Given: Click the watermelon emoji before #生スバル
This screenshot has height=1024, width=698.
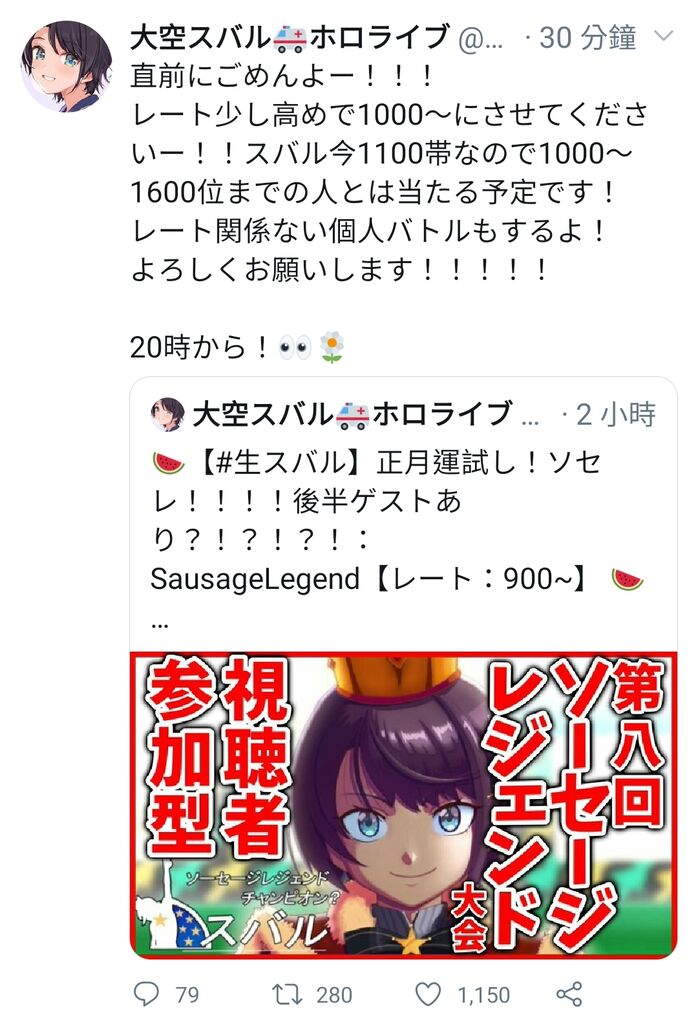Looking at the screenshot, I should pyautogui.click(x=168, y=463).
